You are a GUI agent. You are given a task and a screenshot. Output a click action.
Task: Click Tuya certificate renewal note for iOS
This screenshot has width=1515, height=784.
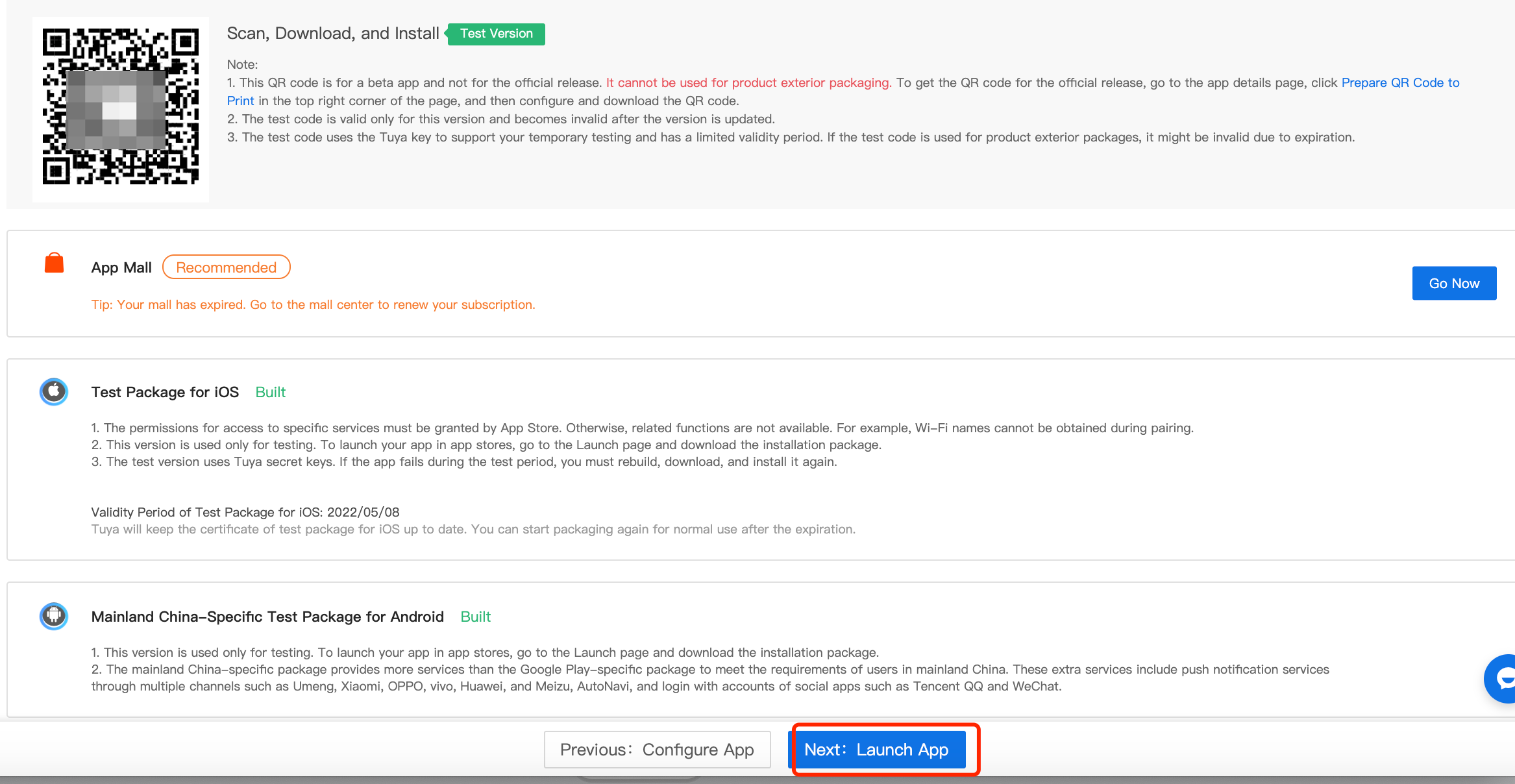[473, 529]
